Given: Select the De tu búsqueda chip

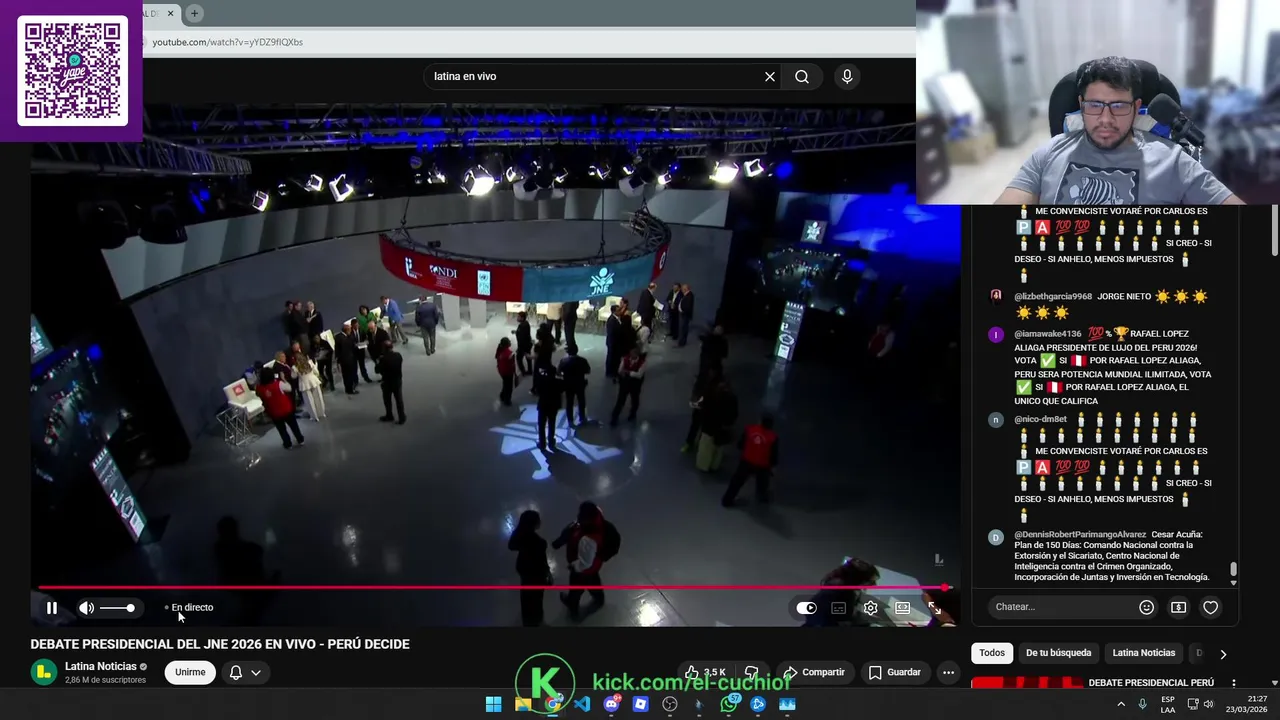Looking at the screenshot, I should click(x=1058, y=653).
